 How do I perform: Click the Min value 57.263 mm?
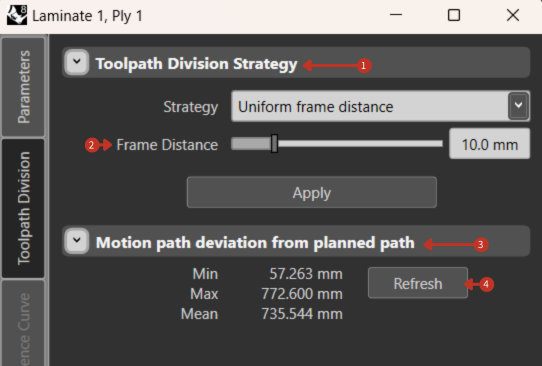pyautogui.click(x=306, y=274)
